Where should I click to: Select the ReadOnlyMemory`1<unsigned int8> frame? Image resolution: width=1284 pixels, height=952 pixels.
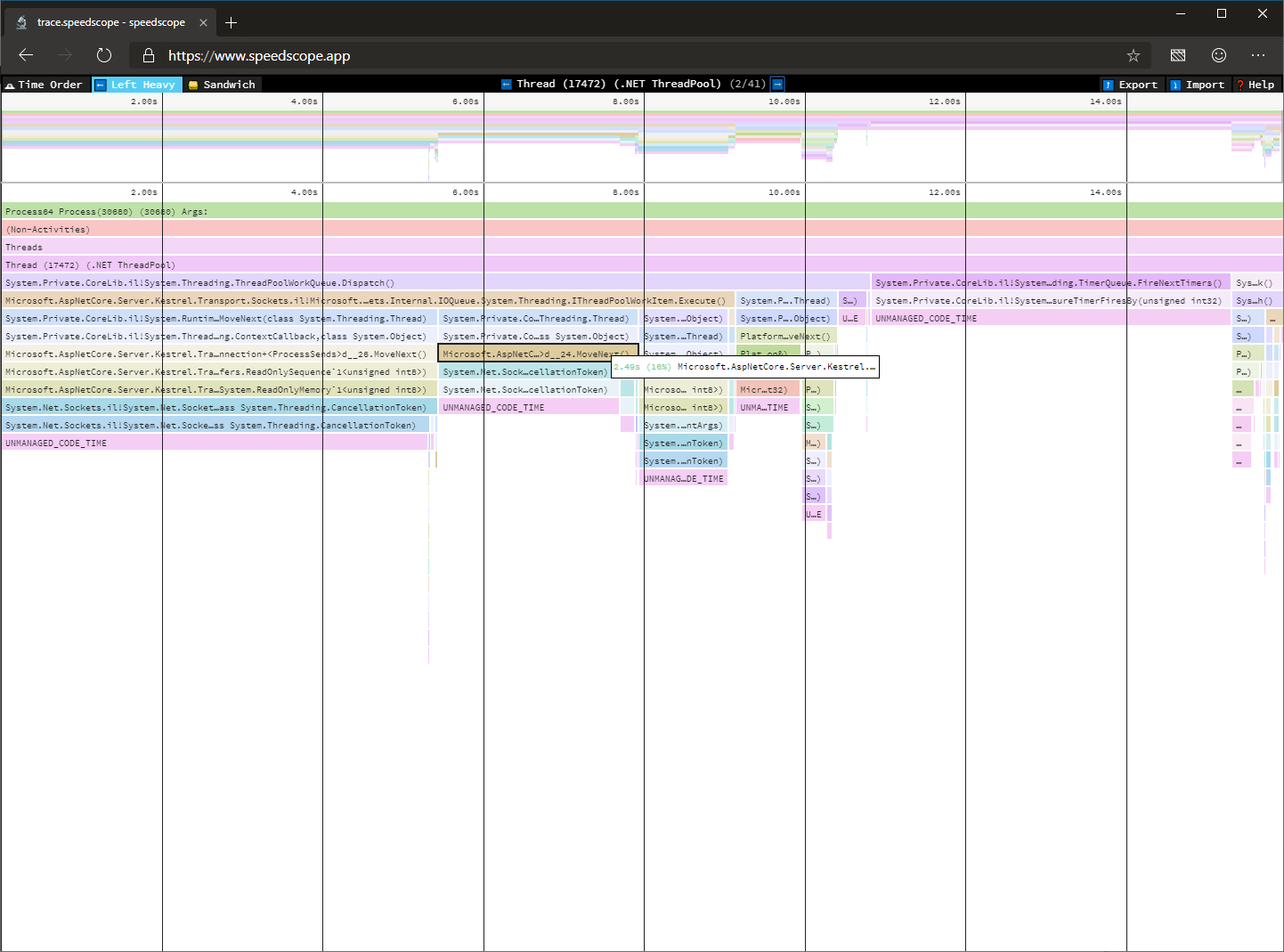[219, 389]
